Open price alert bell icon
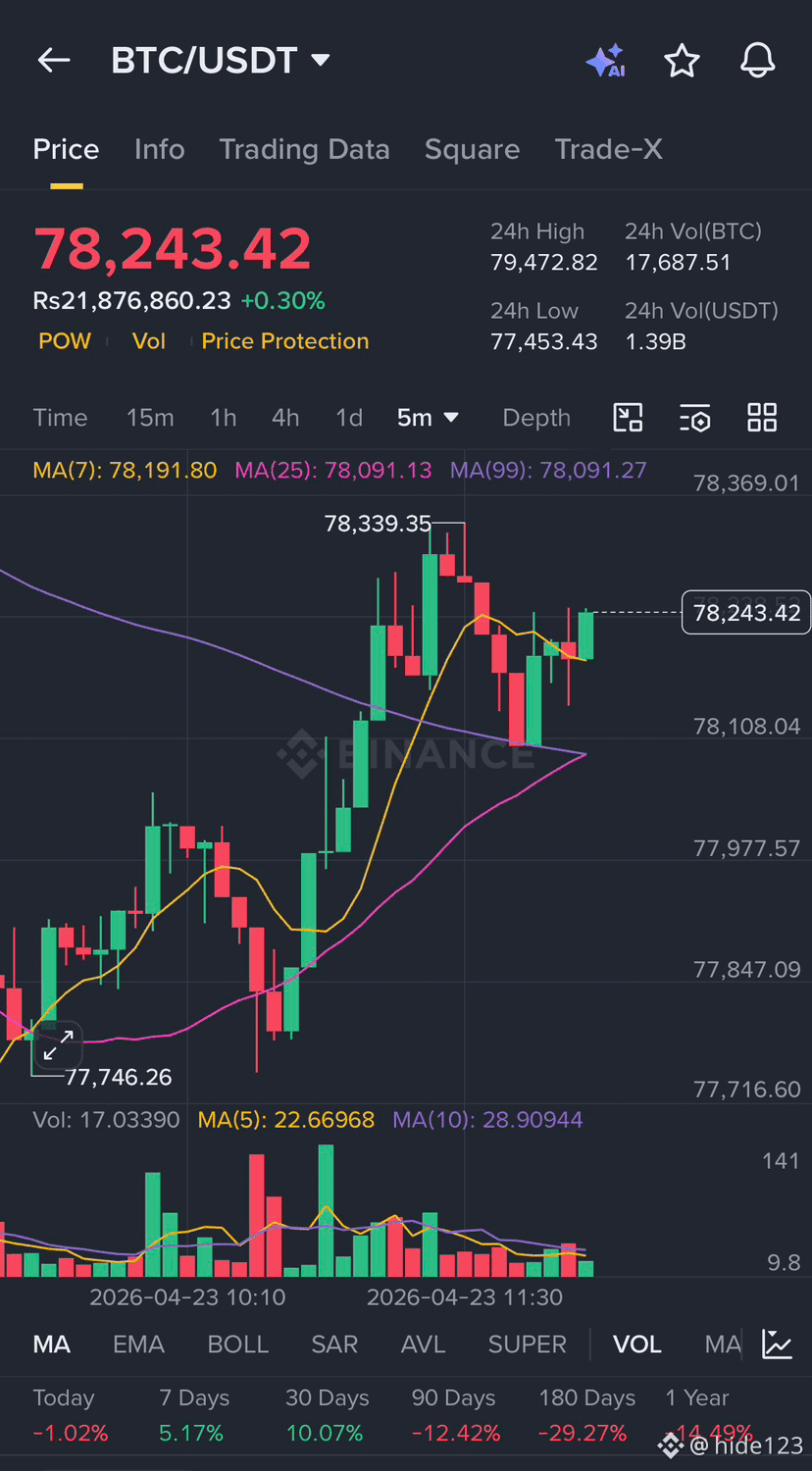This screenshot has width=812, height=1471. tap(757, 61)
